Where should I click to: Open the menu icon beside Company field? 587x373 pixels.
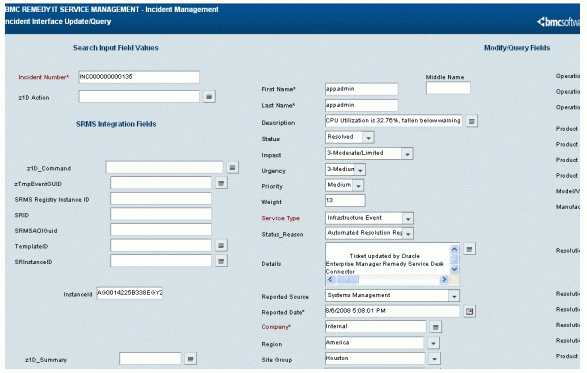click(x=435, y=327)
